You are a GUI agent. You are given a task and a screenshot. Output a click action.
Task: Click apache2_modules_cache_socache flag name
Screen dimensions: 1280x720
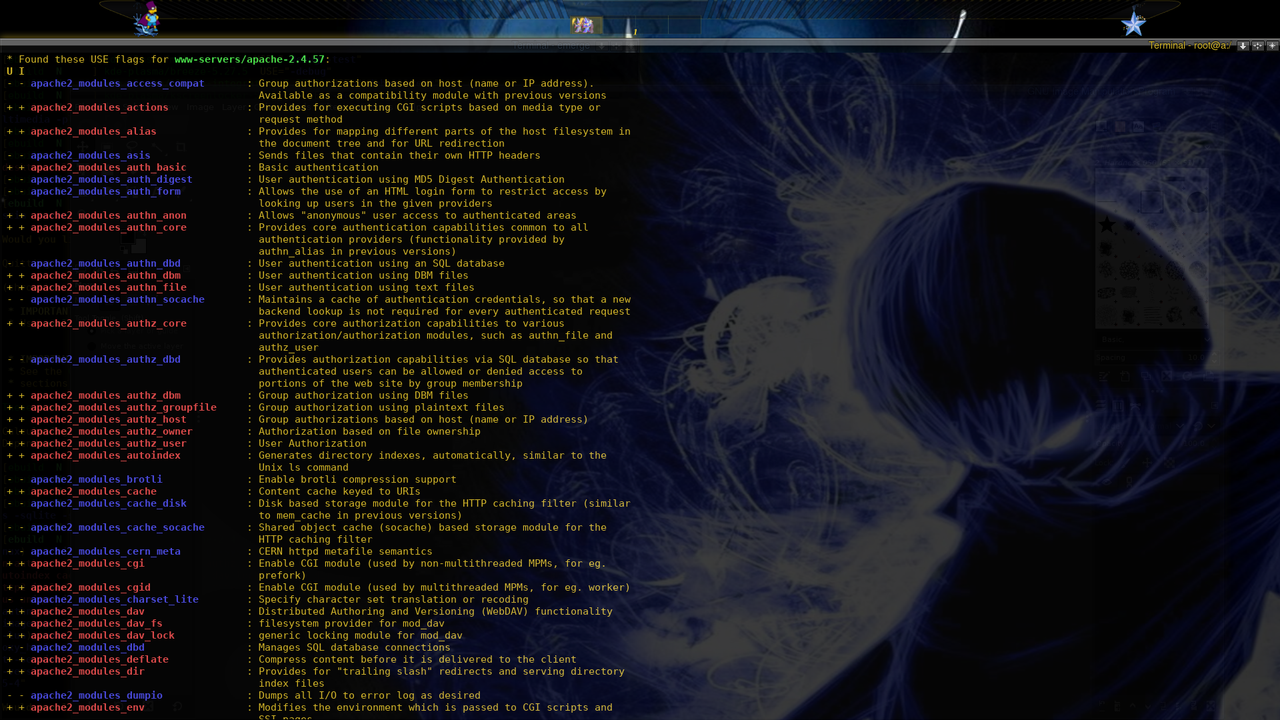pos(117,528)
